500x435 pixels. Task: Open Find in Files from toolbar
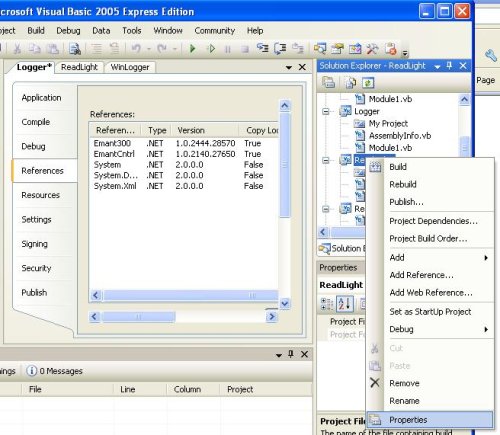75,49
